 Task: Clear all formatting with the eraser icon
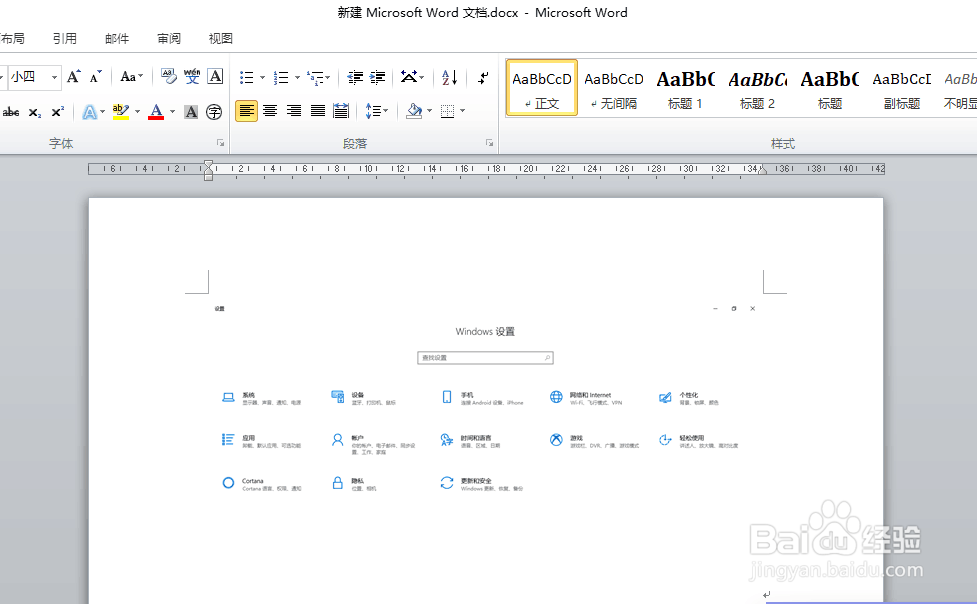pos(168,77)
